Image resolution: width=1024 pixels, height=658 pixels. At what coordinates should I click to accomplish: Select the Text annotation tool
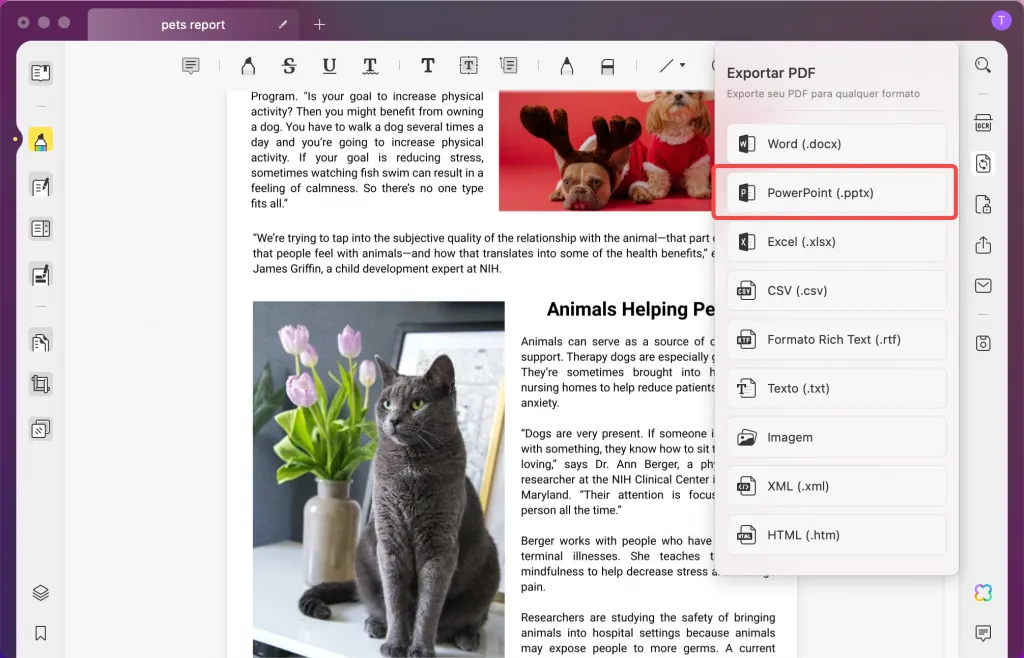(x=427, y=65)
